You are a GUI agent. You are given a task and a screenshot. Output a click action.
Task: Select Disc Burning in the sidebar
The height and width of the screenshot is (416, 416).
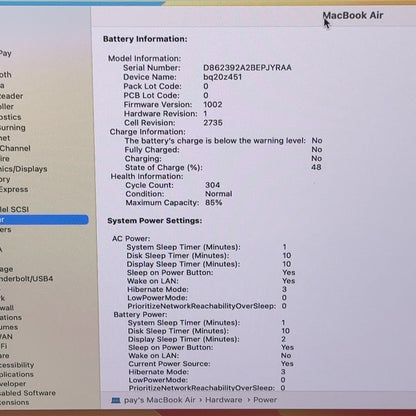tap(13, 128)
